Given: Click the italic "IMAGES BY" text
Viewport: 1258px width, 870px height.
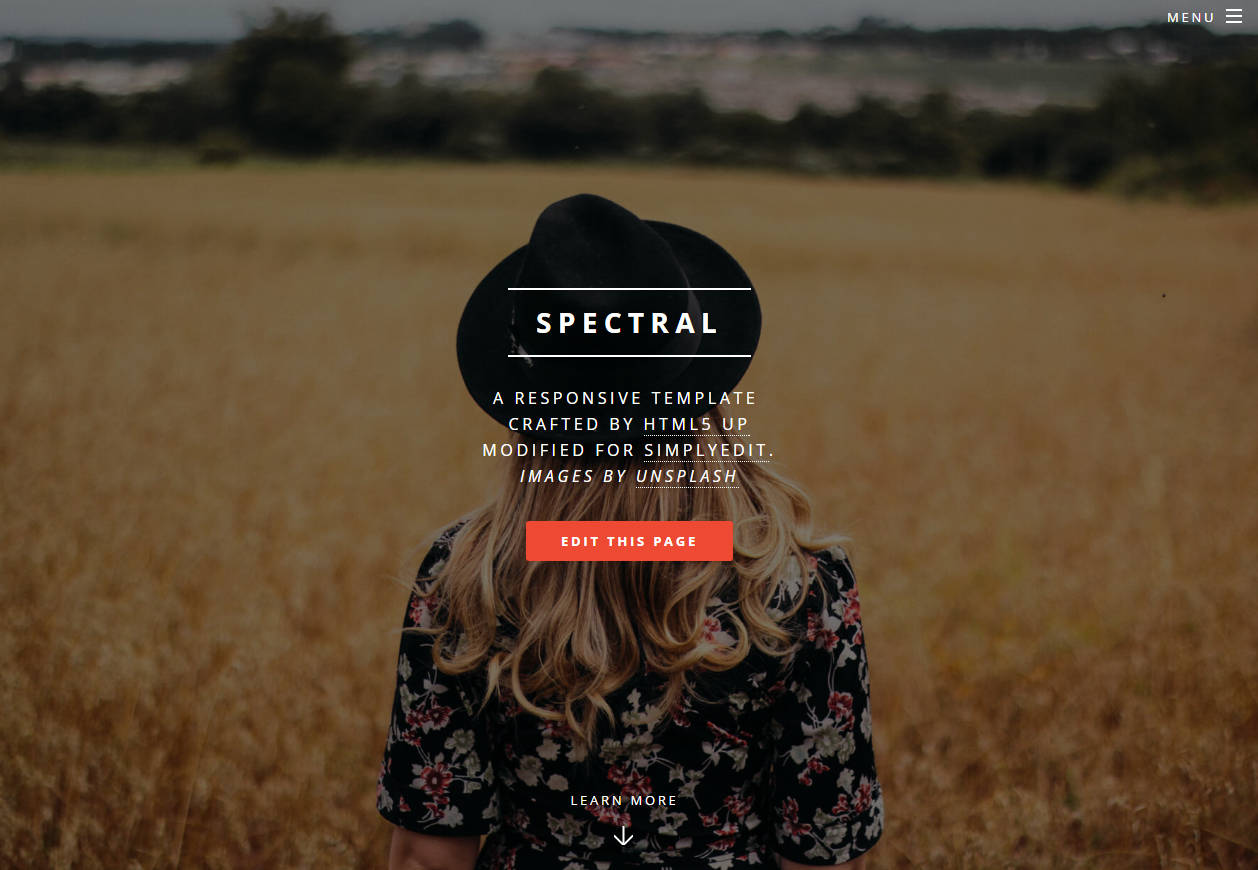Looking at the screenshot, I should [573, 476].
